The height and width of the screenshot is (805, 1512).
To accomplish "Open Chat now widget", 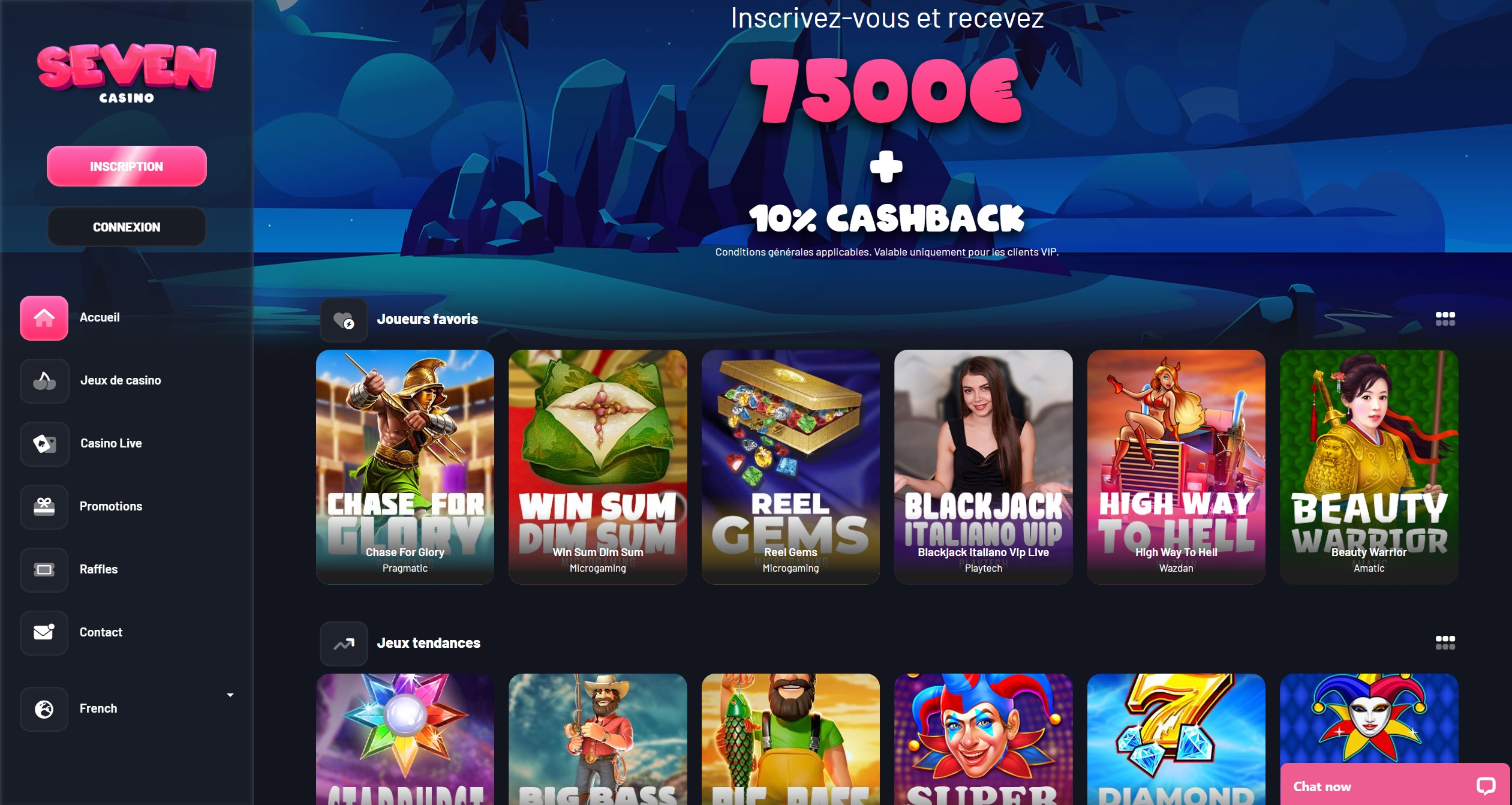I will [1394, 785].
